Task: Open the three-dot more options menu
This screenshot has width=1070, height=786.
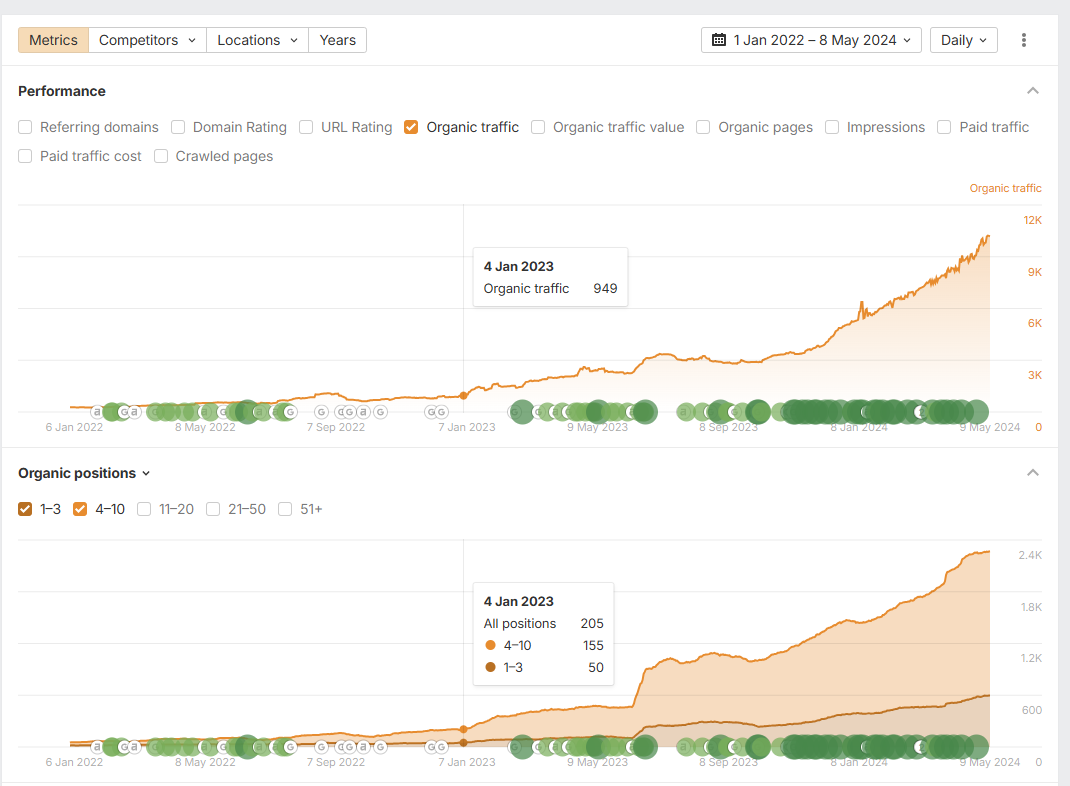Action: click(1023, 40)
